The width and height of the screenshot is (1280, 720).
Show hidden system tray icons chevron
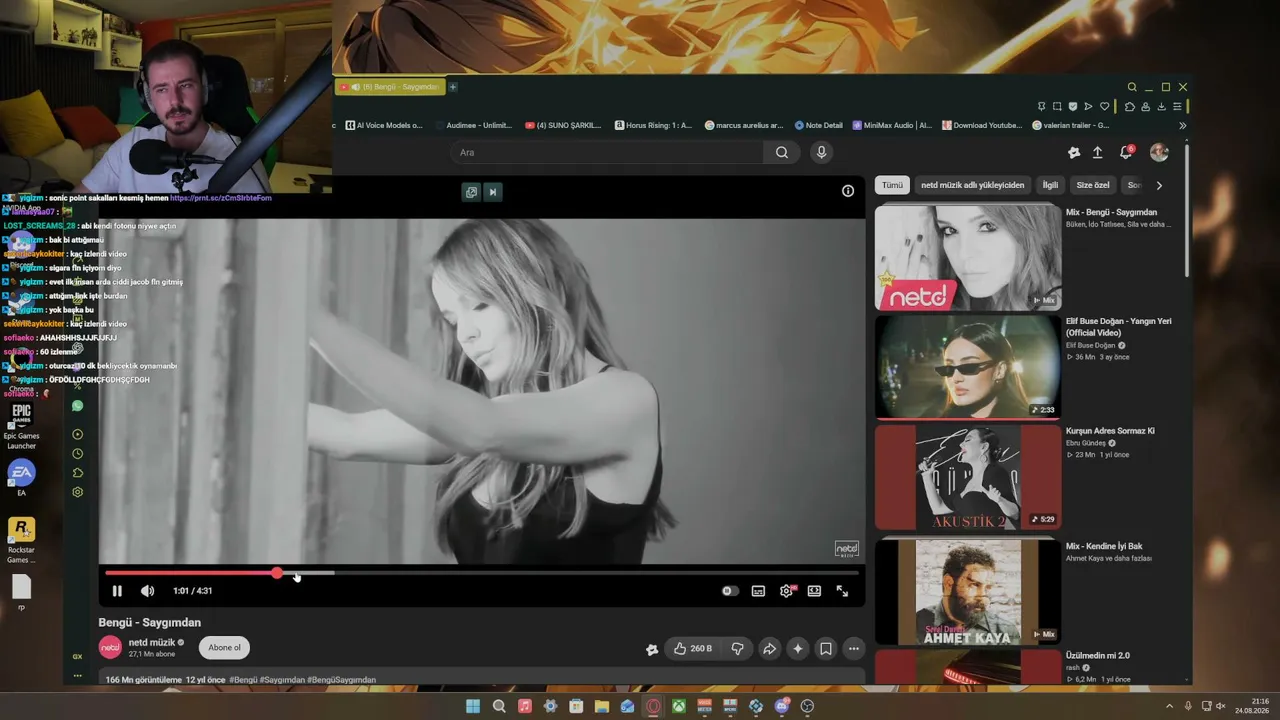click(1169, 706)
